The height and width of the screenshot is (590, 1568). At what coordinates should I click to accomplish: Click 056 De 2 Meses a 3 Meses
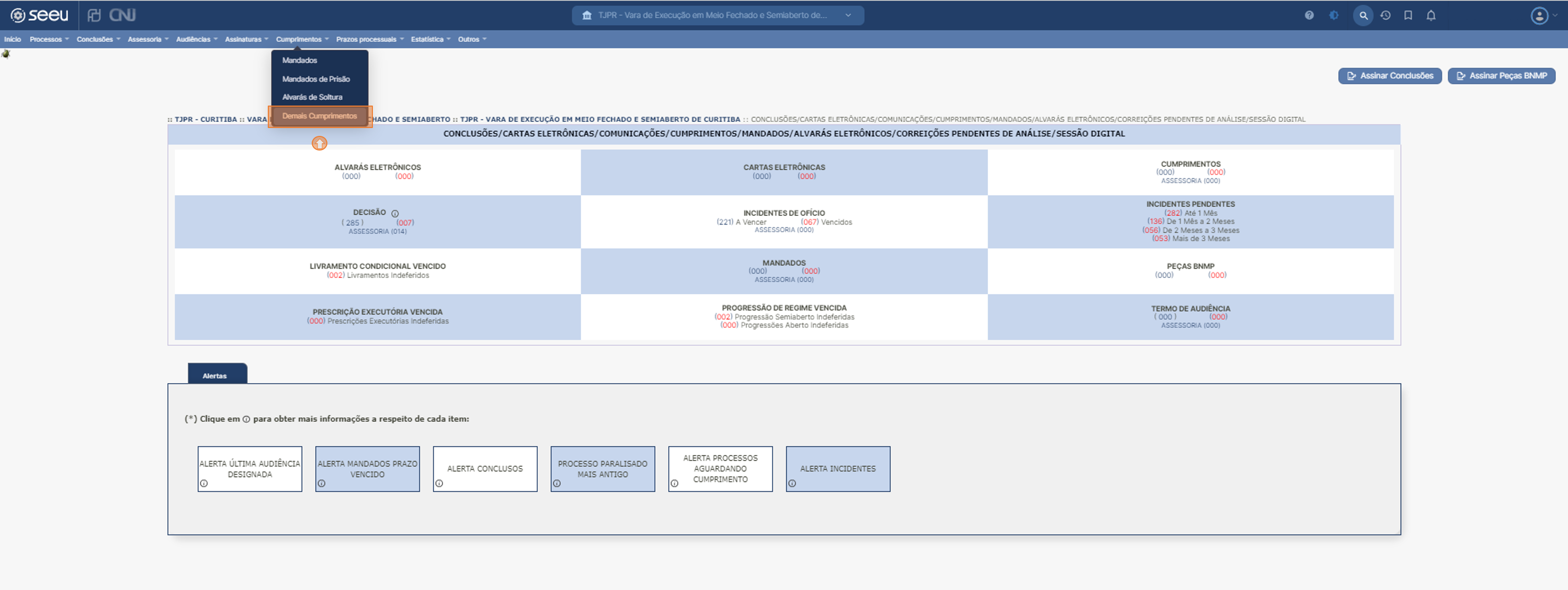(1190, 230)
